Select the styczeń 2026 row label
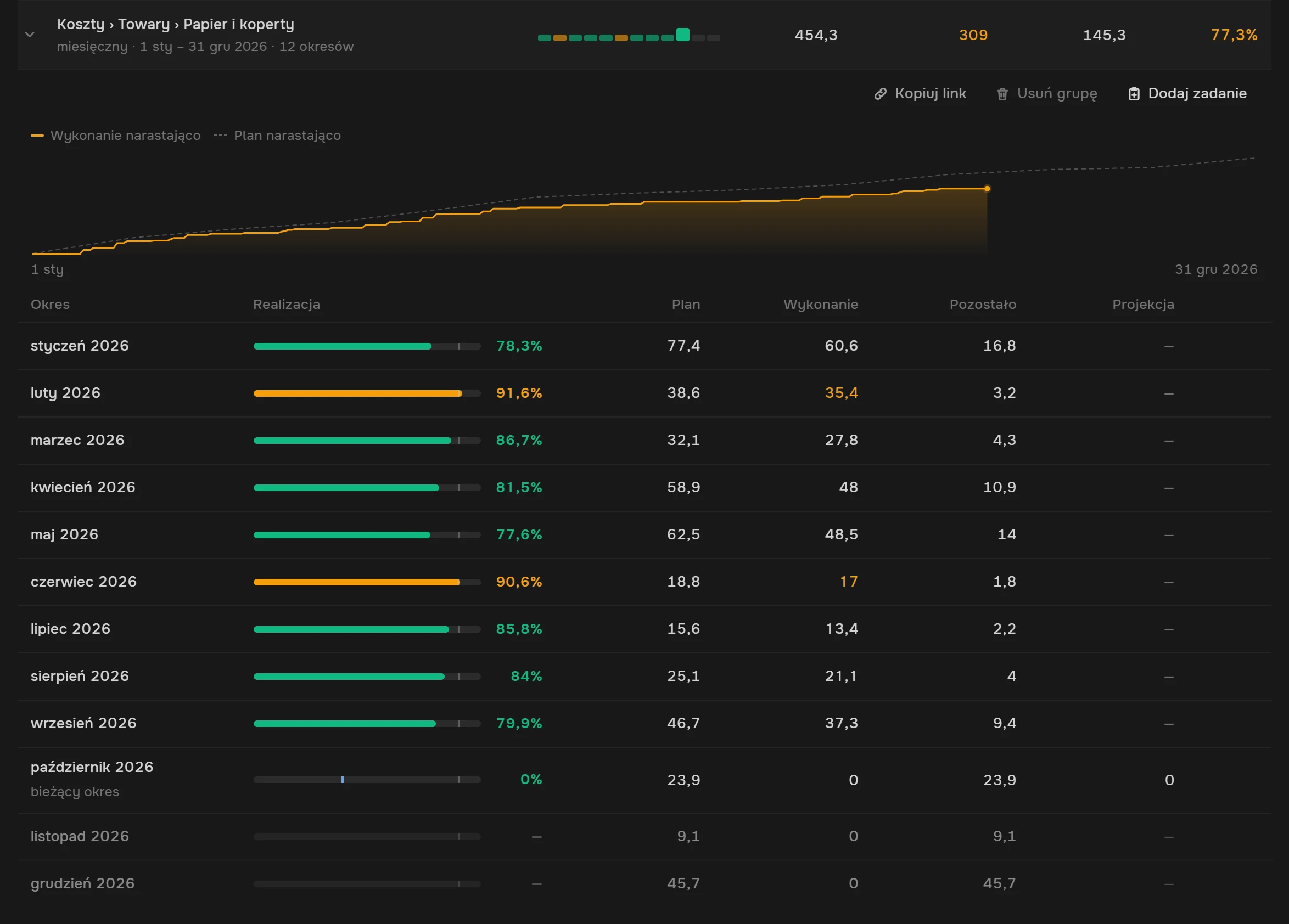 click(80, 345)
